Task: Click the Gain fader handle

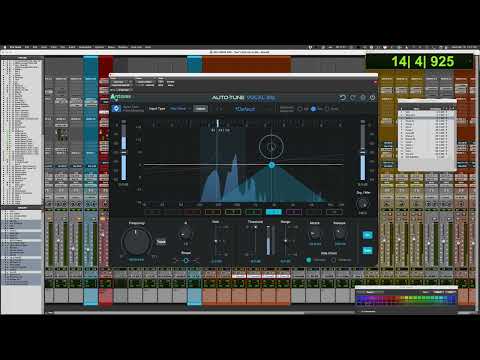Action: coord(216,241)
